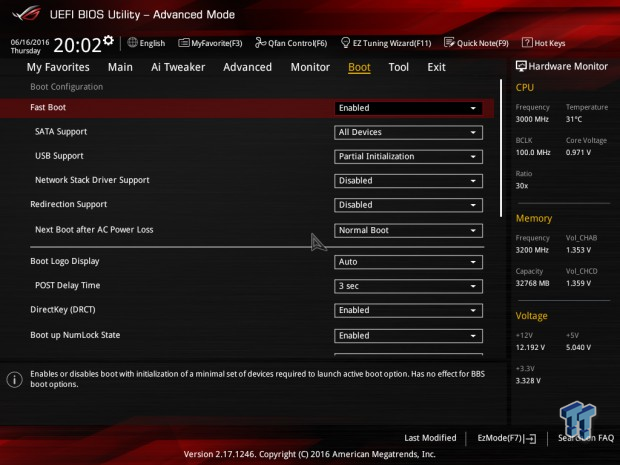Open the Exit tab
This screenshot has height=465, width=620.
pyautogui.click(x=437, y=67)
